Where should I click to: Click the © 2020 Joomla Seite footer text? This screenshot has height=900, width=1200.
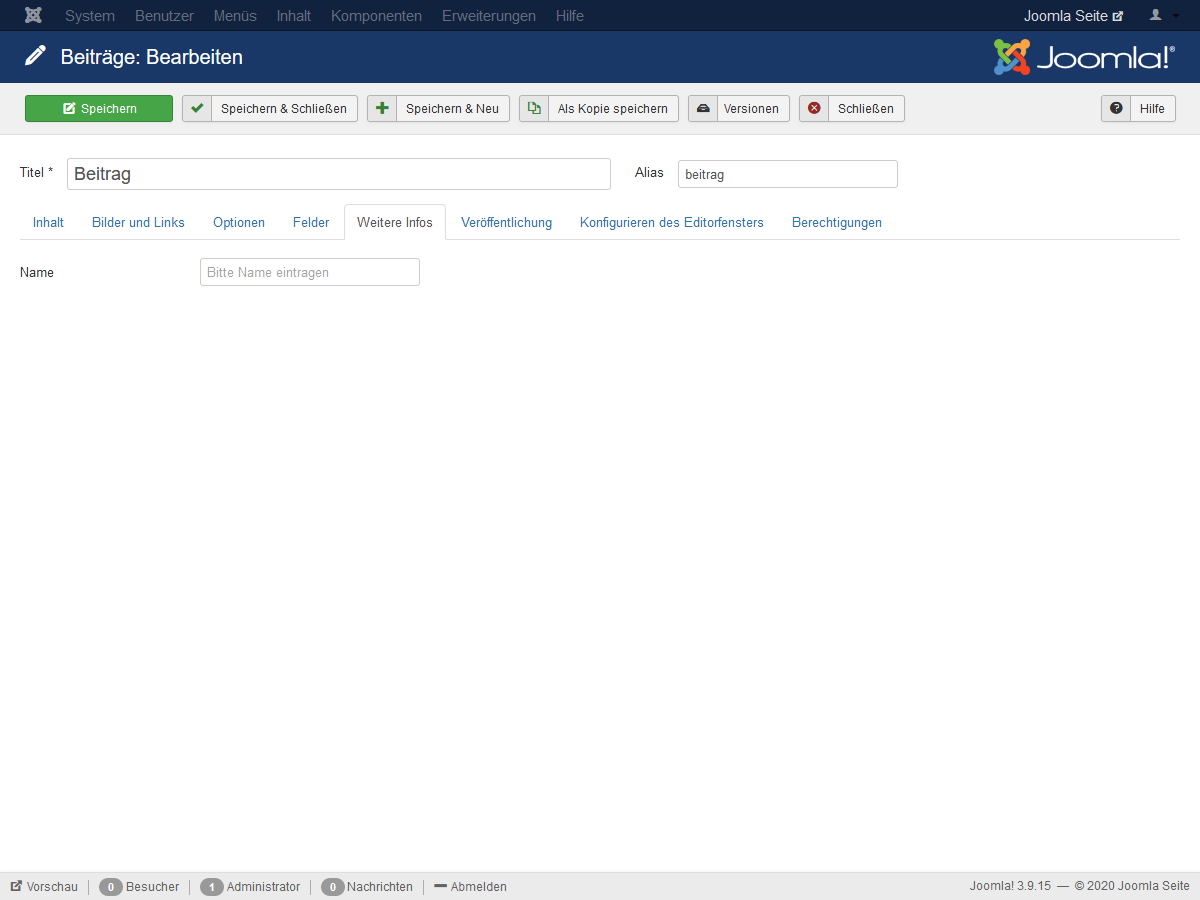click(1132, 886)
